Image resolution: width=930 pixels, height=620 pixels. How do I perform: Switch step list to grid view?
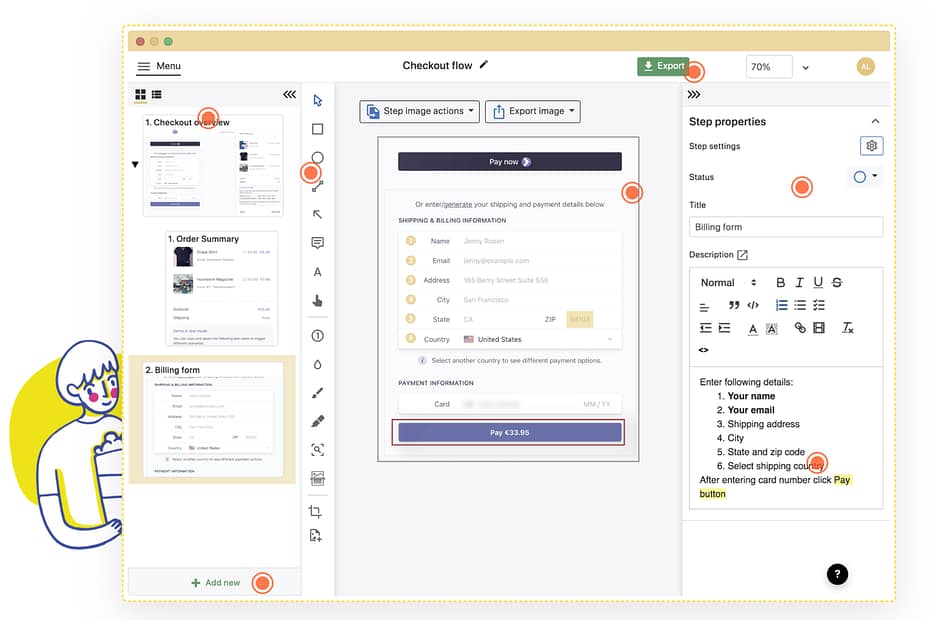pos(141,94)
